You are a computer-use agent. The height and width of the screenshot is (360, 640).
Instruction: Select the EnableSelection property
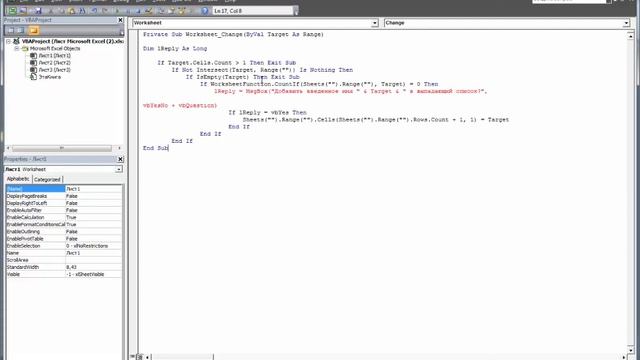[64, 246]
